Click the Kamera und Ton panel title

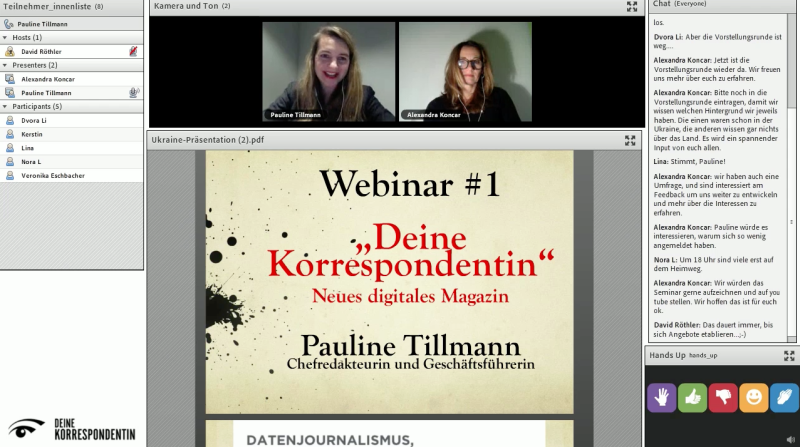coord(192,6)
